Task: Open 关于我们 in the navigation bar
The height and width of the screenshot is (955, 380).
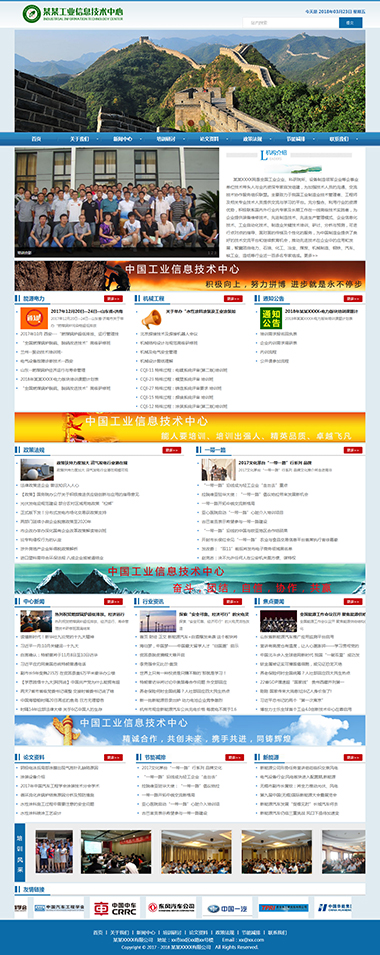Action: [x=79, y=138]
